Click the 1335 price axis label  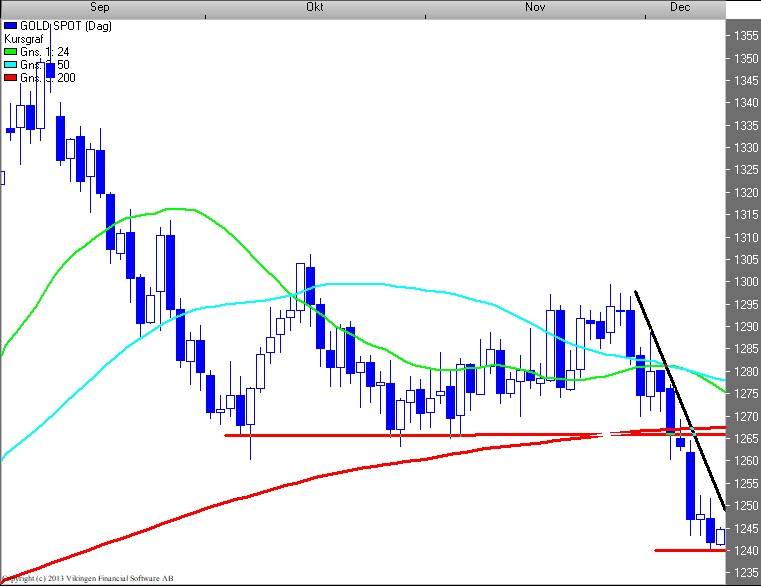click(745, 125)
